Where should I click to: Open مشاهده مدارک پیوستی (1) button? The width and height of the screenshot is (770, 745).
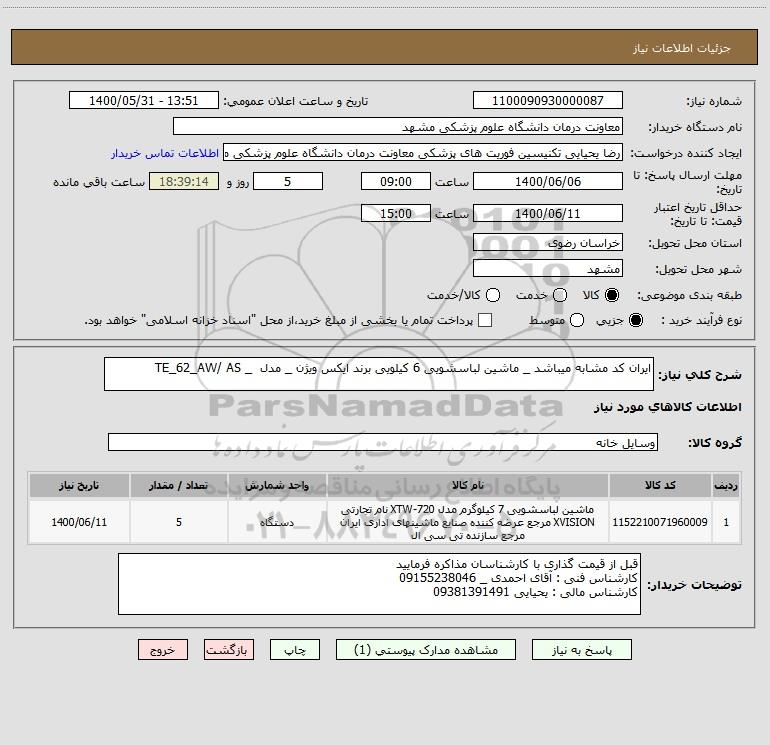coord(426,650)
